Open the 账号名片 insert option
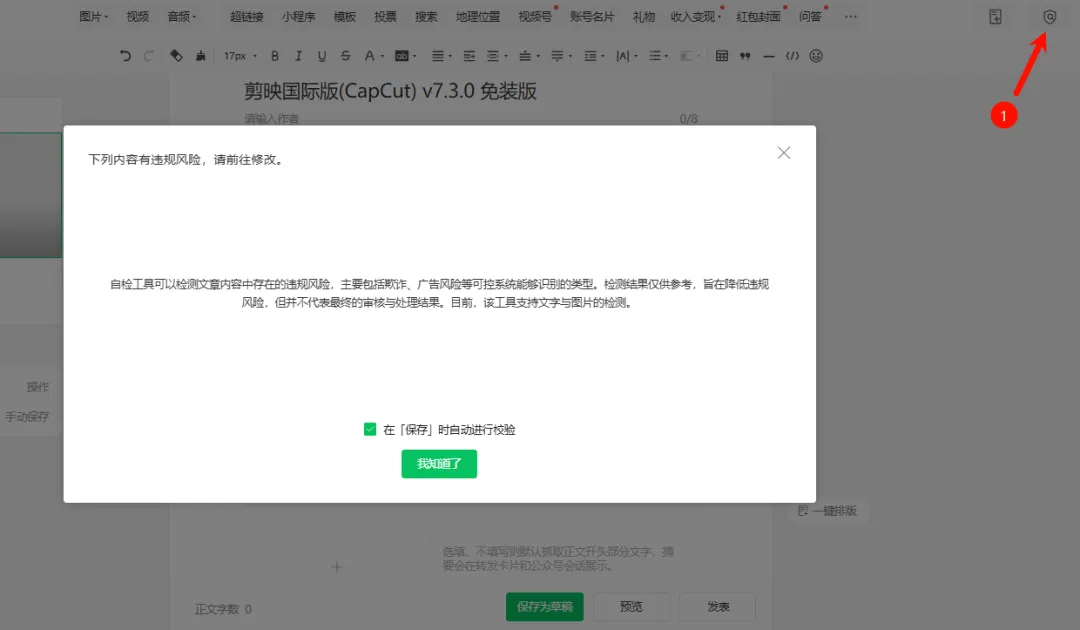The image size is (1080, 630). (592, 17)
